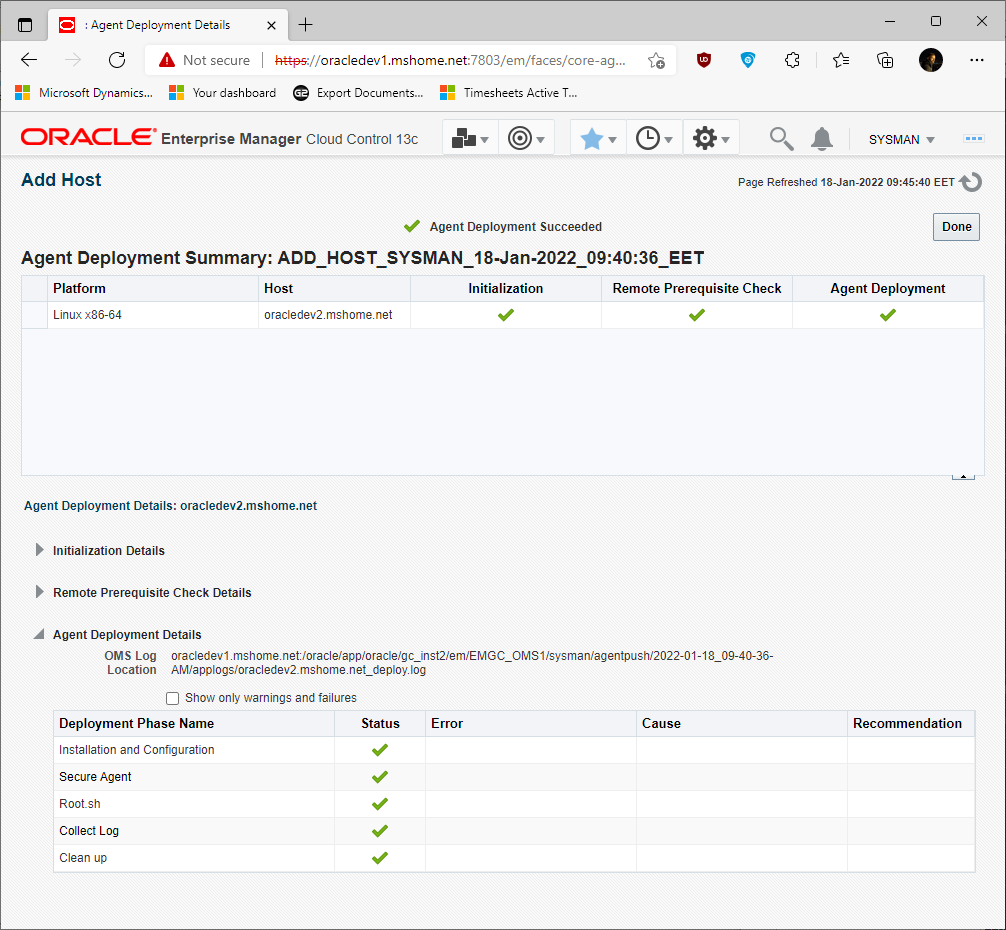The width and height of the screenshot is (1006, 930).
Task: Expand Initialization Details section
Action: [x=40, y=550]
